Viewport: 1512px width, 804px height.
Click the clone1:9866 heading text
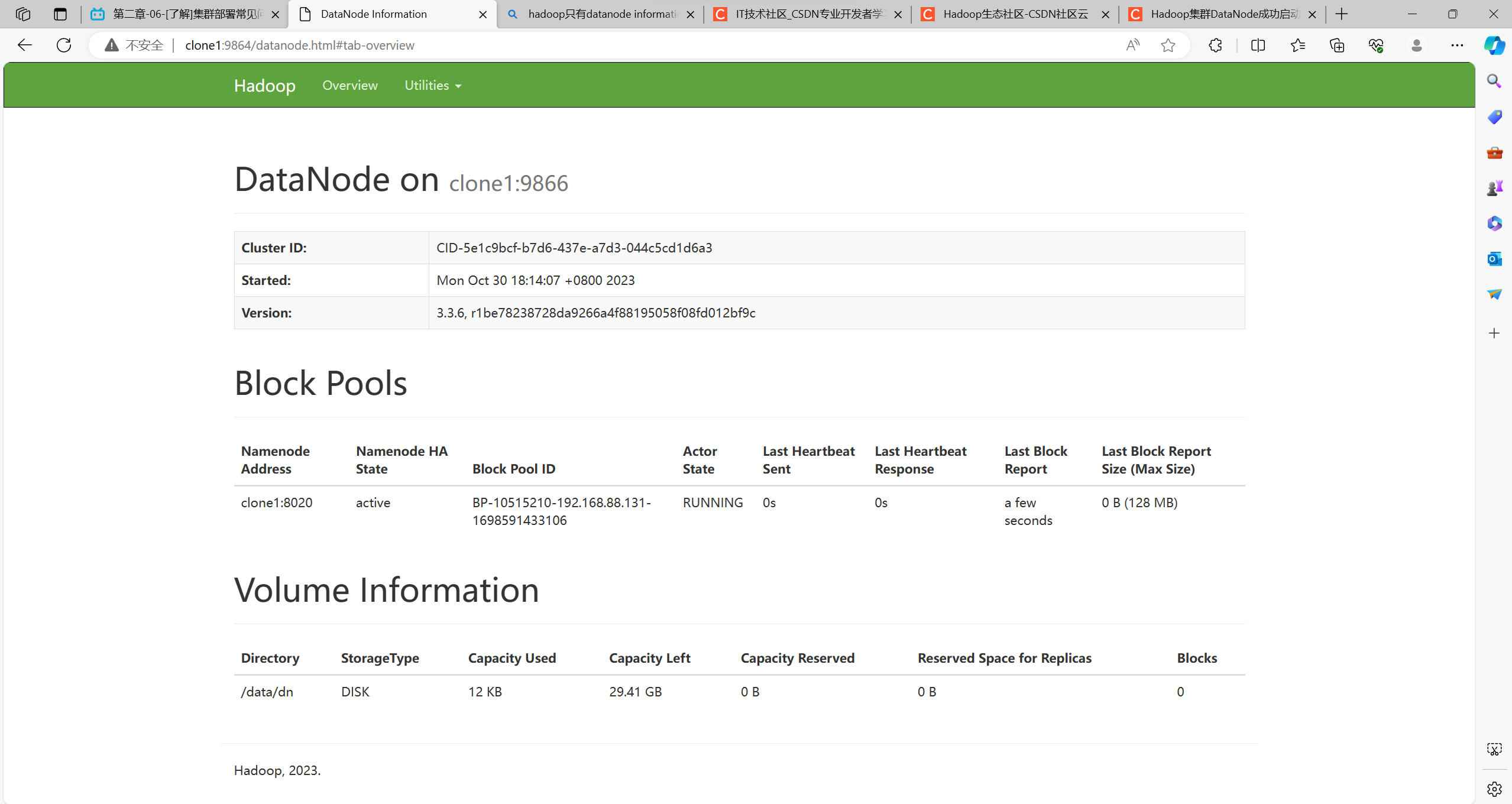(509, 183)
